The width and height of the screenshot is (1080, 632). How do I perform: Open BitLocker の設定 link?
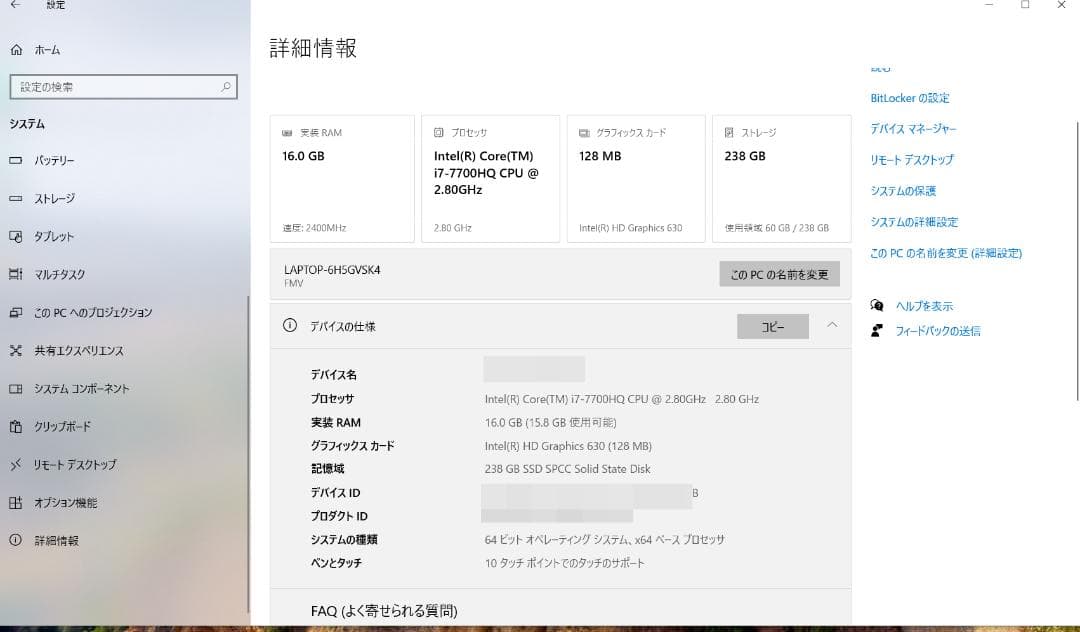910,98
